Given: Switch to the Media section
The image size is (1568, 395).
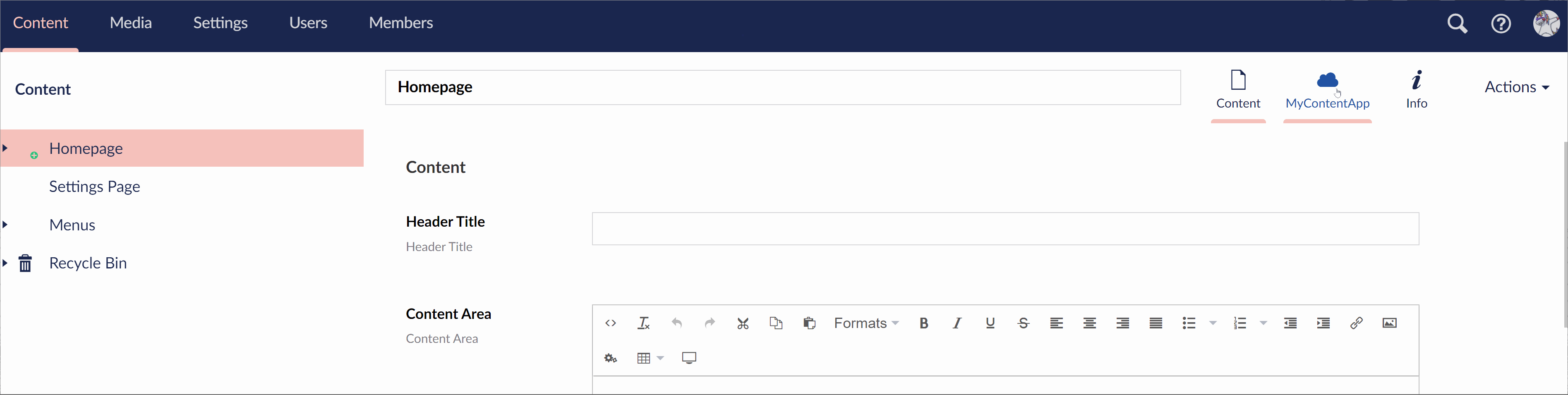Looking at the screenshot, I should [131, 23].
